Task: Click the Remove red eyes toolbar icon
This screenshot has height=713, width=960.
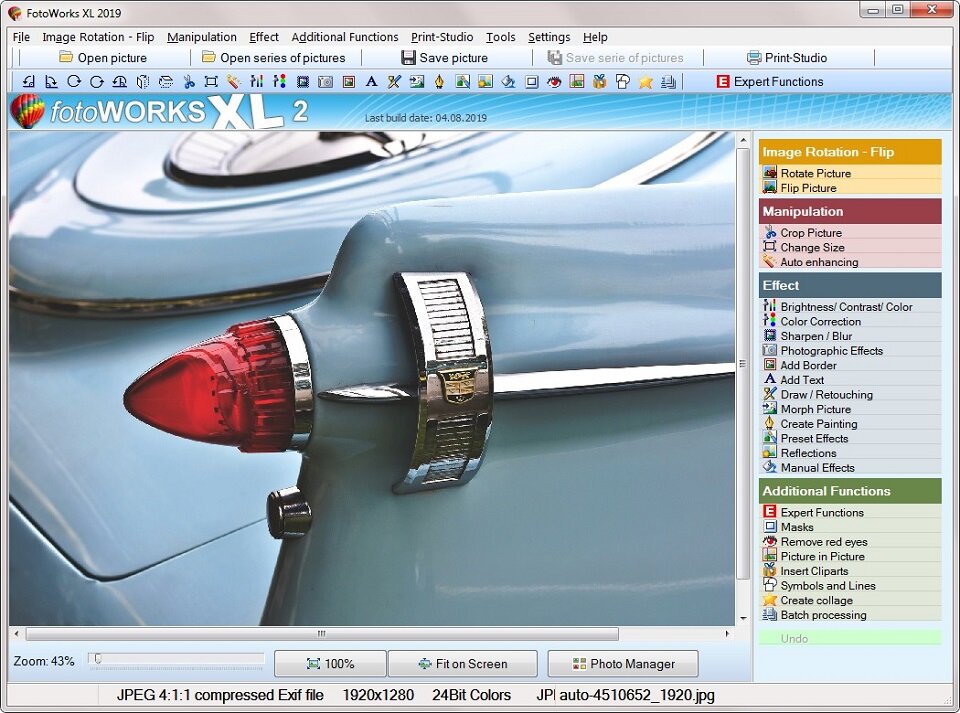Action: pyautogui.click(x=557, y=81)
